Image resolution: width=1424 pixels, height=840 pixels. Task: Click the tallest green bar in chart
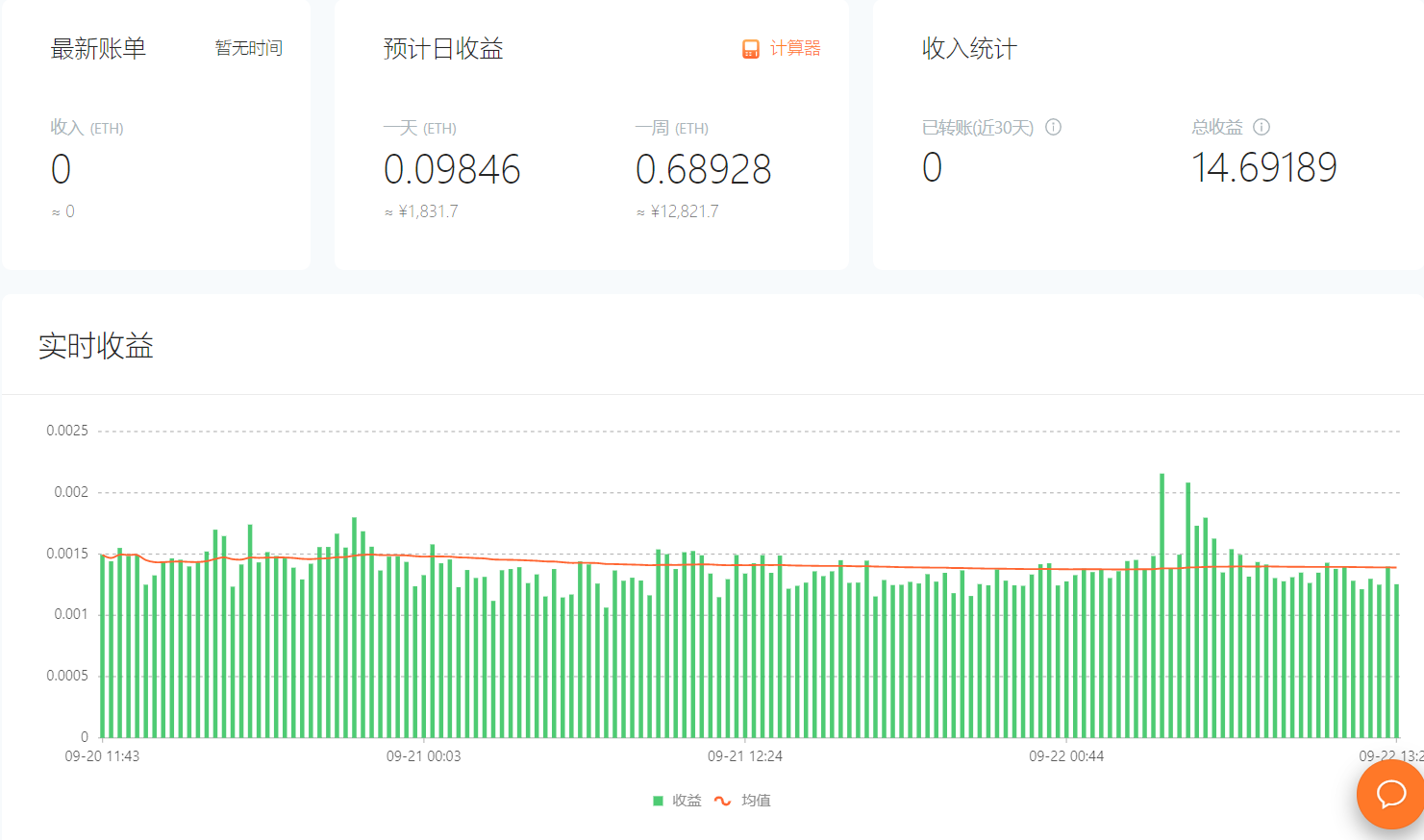point(1162,605)
